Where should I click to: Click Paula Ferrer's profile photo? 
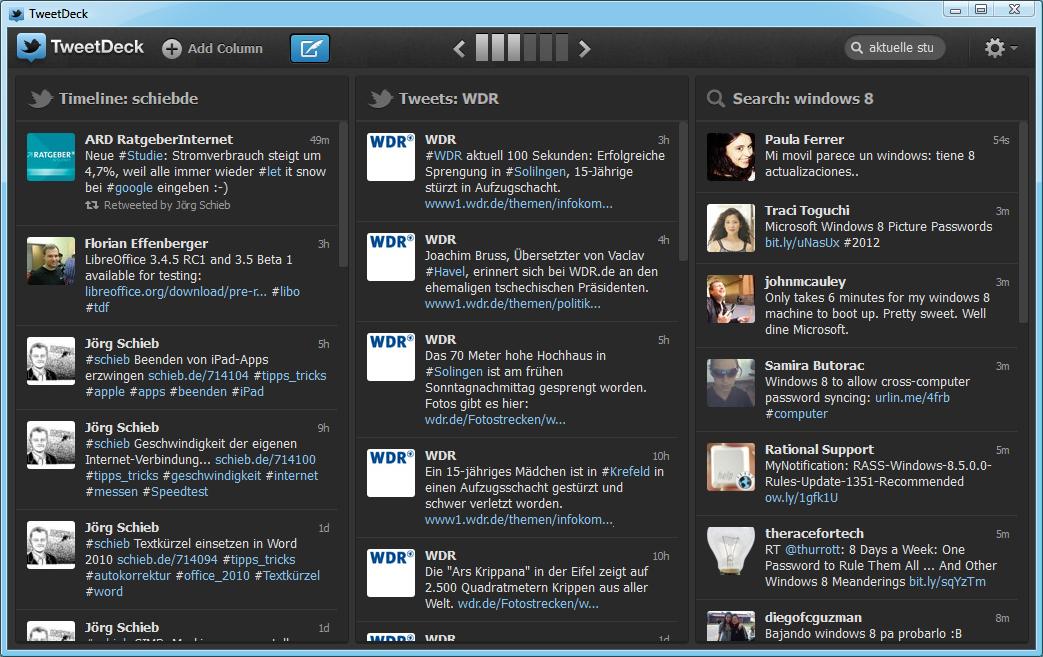(x=731, y=157)
